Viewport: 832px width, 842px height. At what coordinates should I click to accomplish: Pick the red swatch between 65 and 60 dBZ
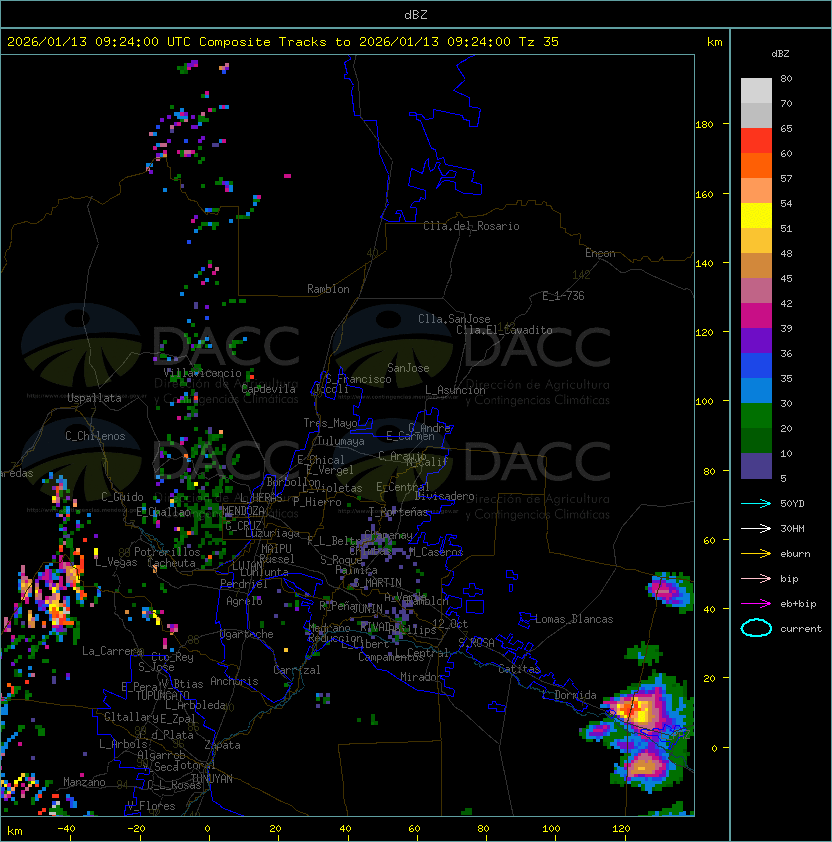[x=756, y=141]
